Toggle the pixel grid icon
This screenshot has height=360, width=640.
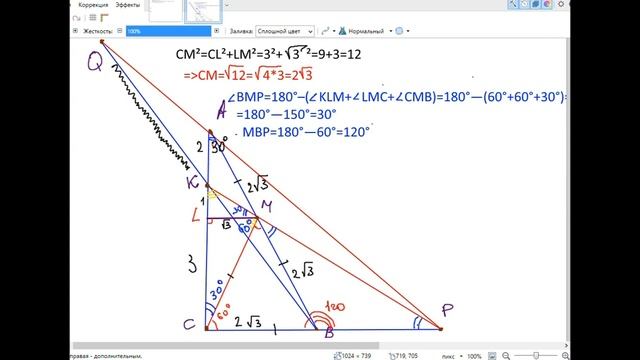(93, 18)
